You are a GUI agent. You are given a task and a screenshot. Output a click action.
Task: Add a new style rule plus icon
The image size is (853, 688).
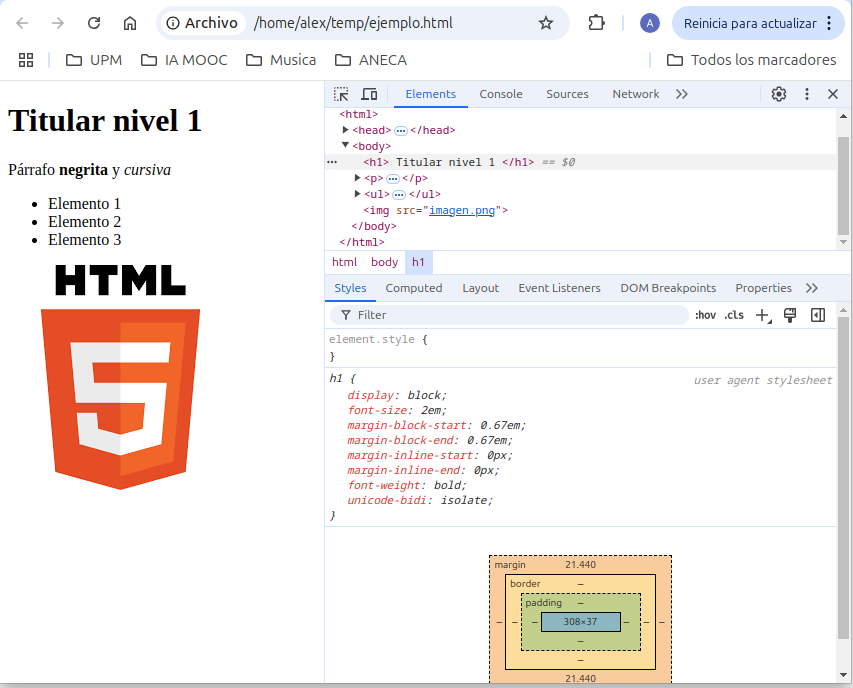coord(763,315)
